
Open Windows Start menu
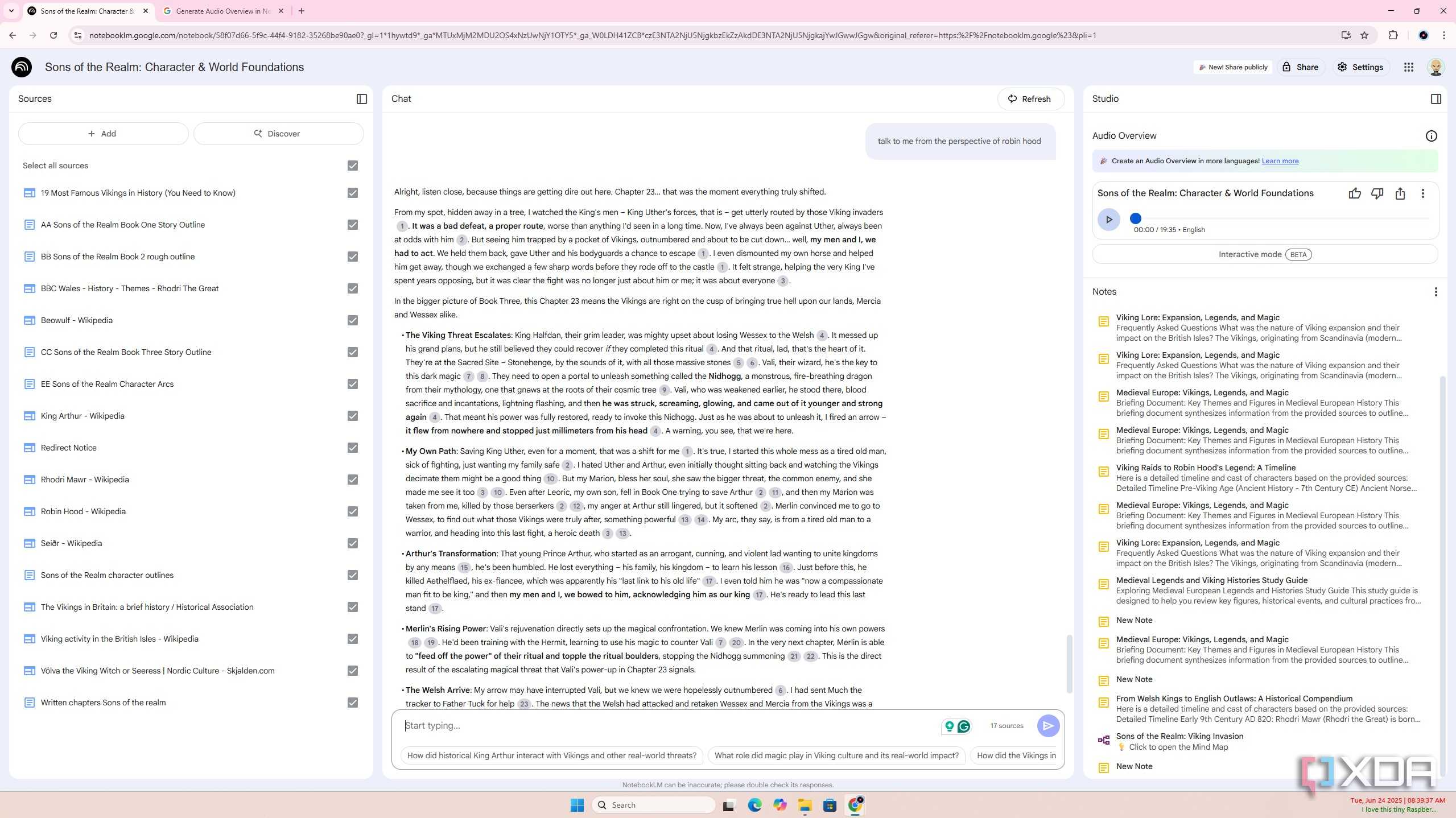(577, 805)
